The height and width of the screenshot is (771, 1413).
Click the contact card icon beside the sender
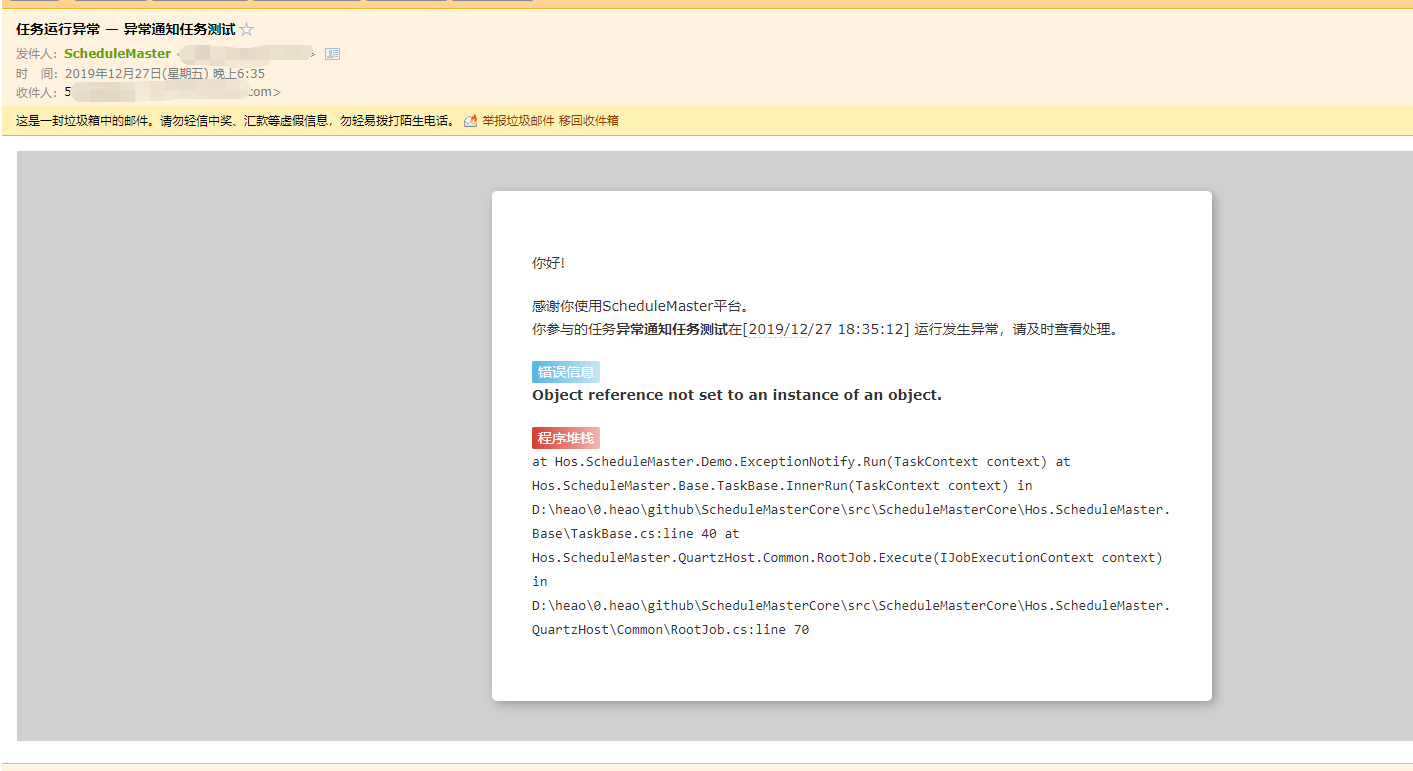pyautogui.click(x=333, y=54)
